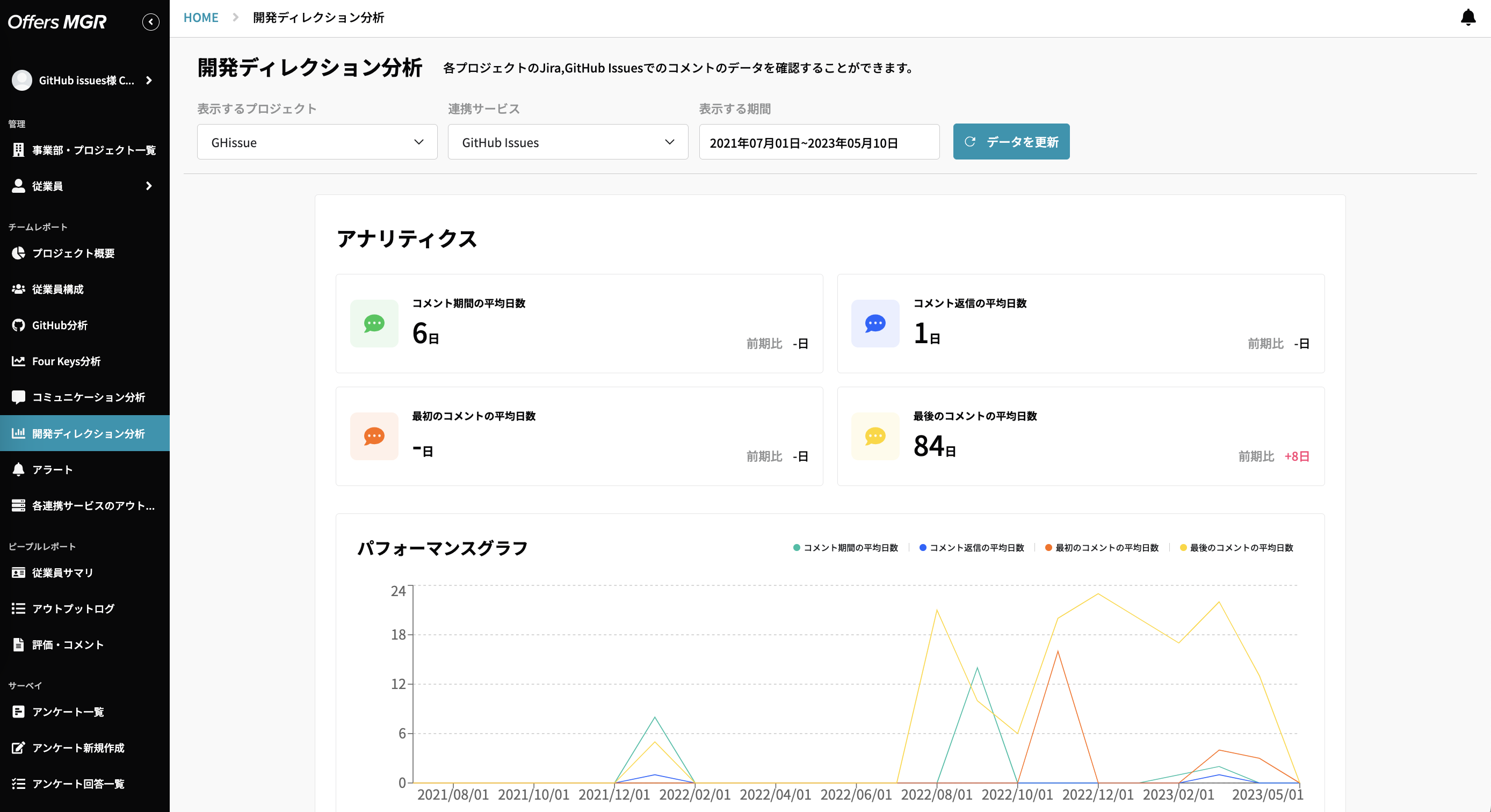
Task: Click the 2022/08/01 x-axis label
Action: (x=937, y=794)
